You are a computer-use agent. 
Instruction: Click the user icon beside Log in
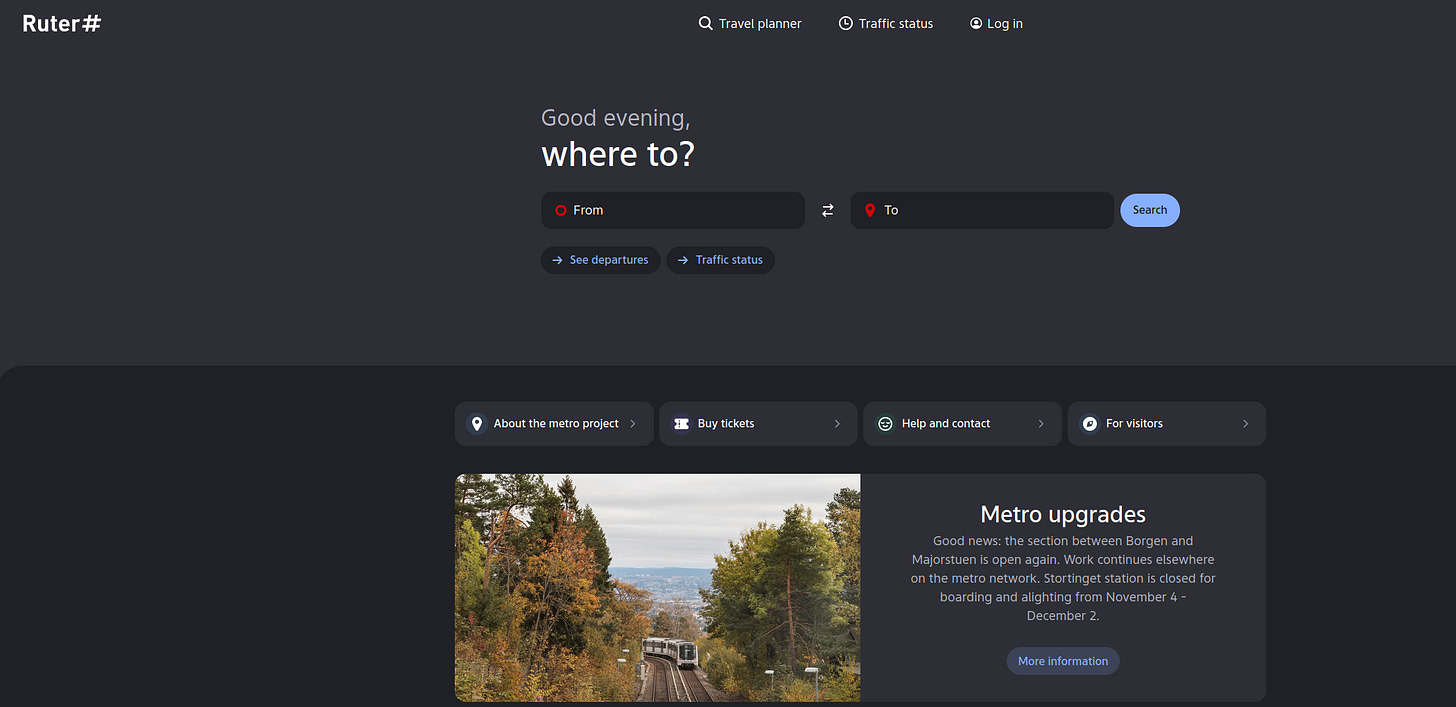[x=976, y=23]
